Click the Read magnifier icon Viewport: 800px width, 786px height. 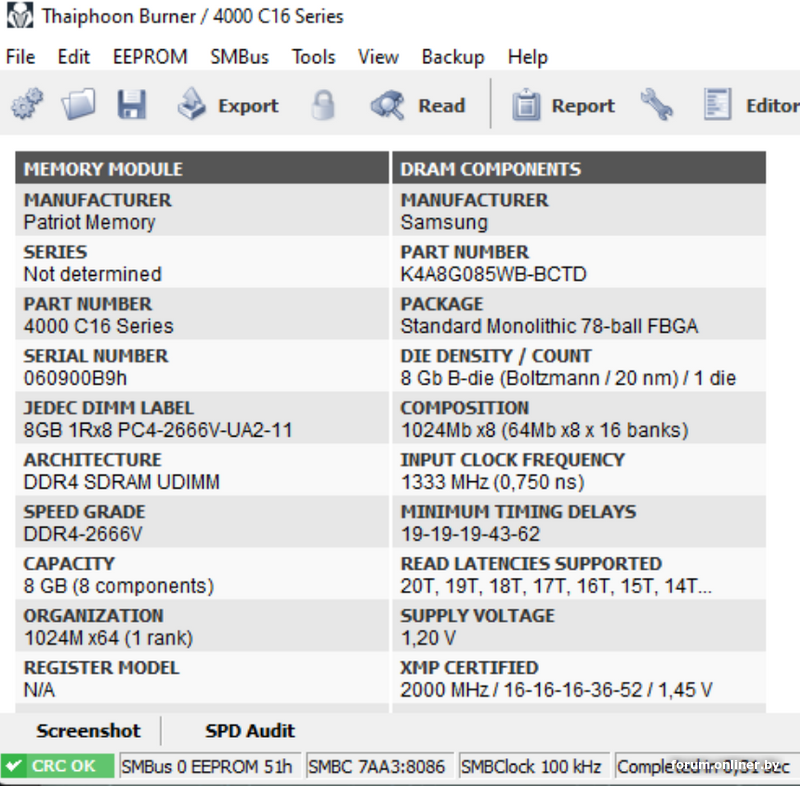tap(388, 105)
